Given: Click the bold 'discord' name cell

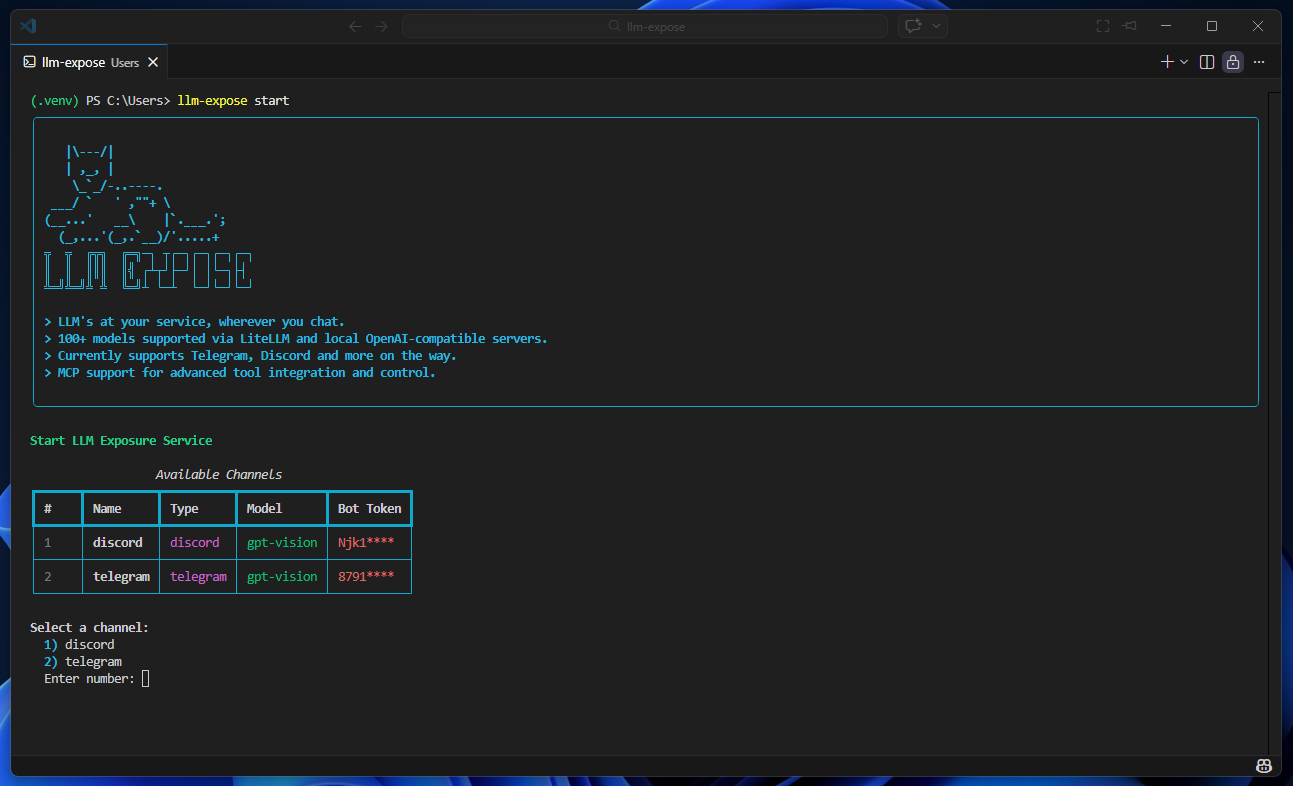Looking at the screenshot, I should click(118, 542).
